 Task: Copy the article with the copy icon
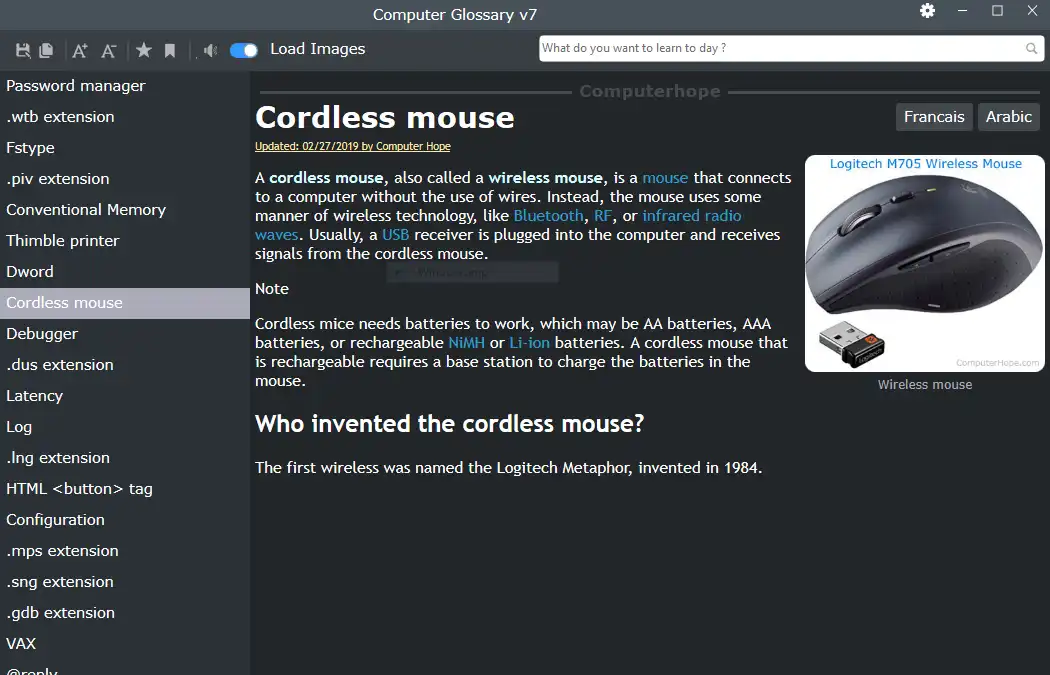46,50
